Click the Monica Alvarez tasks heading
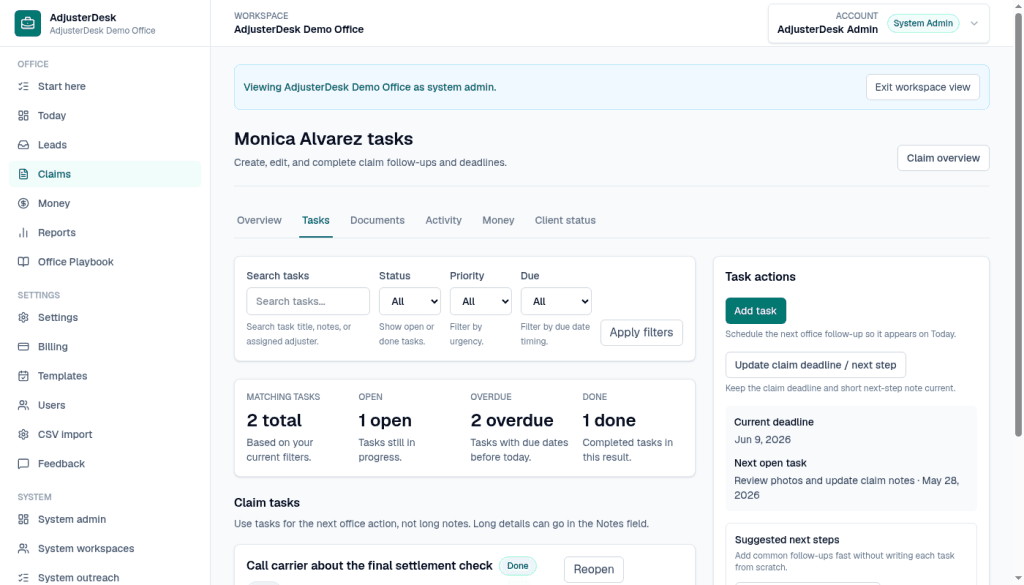 [x=323, y=139]
